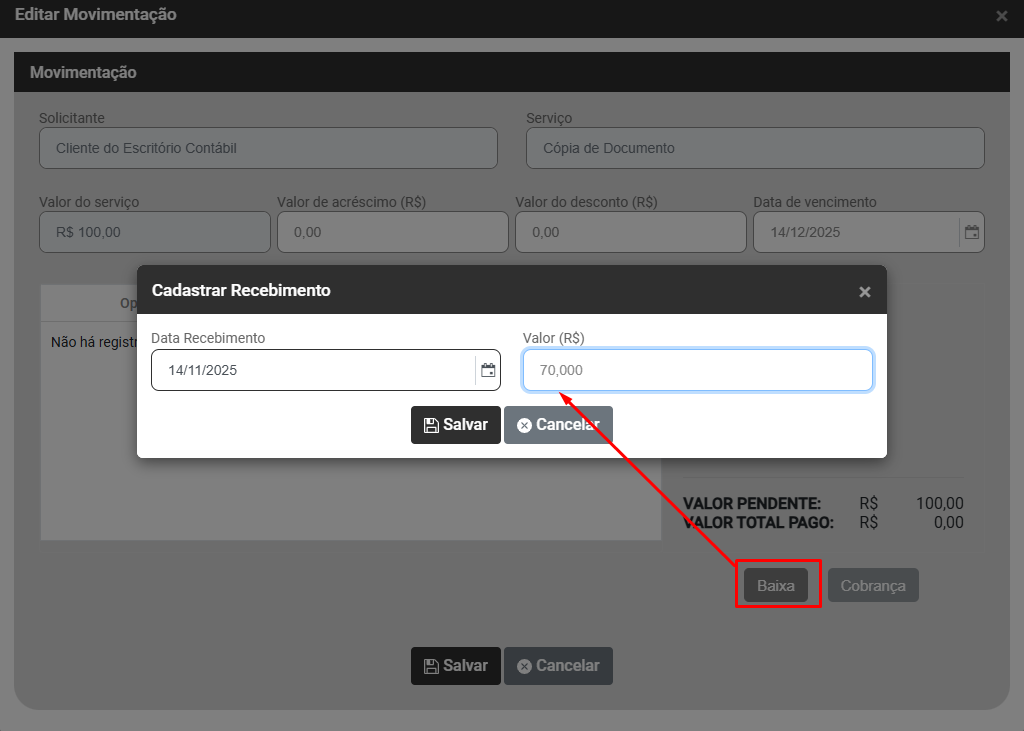Close the Cadastrar Recebimento dialog
This screenshot has width=1024, height=731.
point(864,292)
